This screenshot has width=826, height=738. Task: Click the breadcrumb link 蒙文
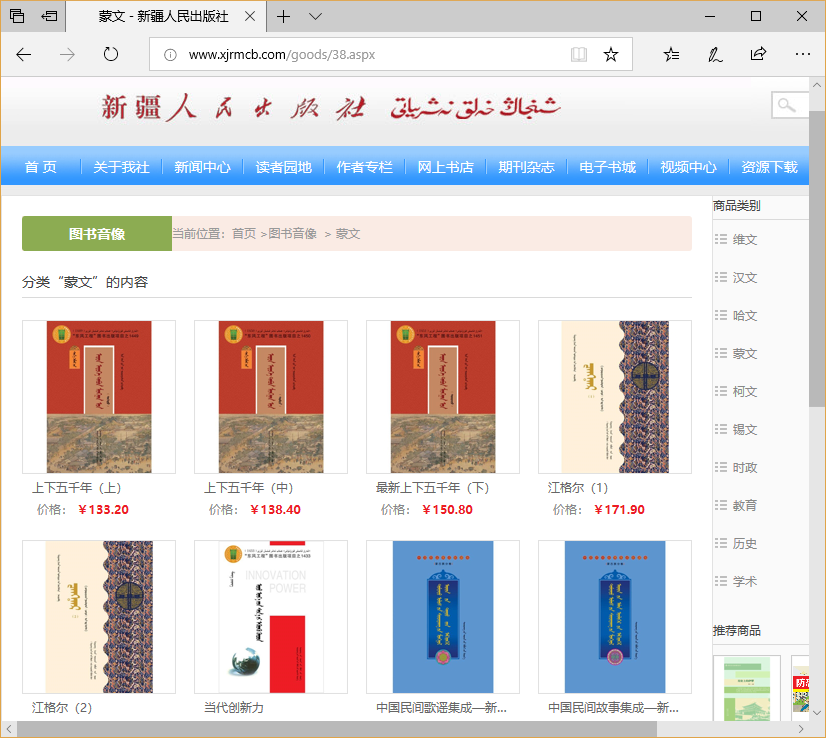[348, 233]
